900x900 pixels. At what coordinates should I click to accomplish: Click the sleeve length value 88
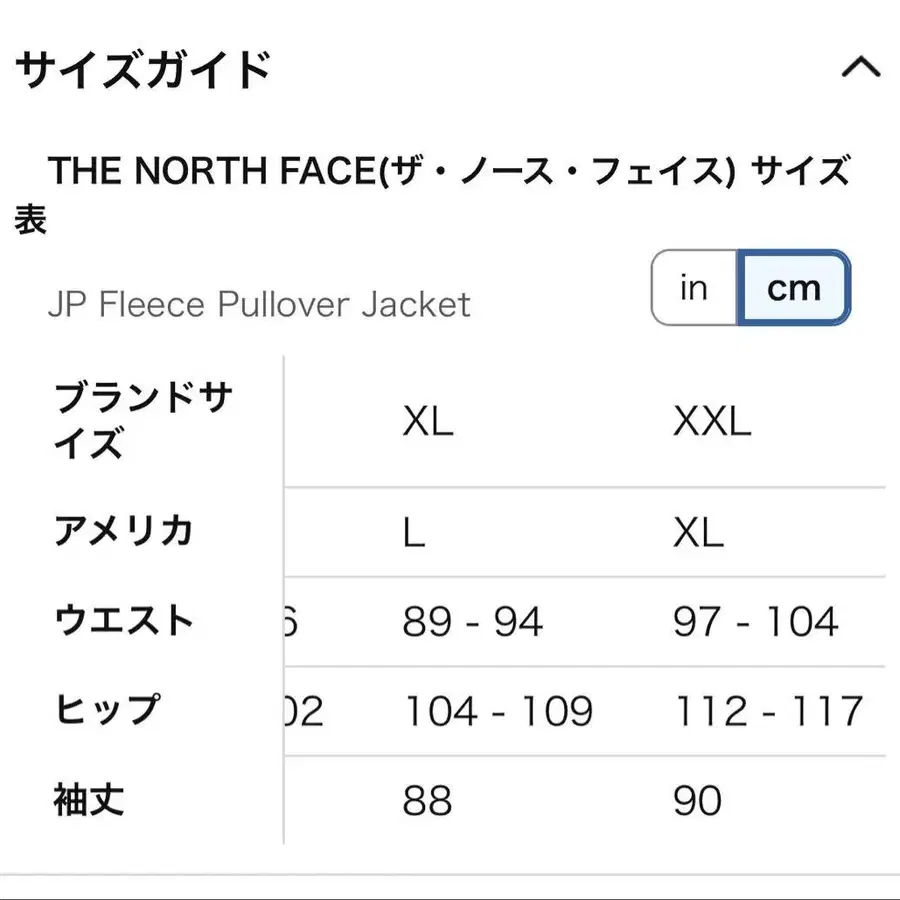[427, 801]
